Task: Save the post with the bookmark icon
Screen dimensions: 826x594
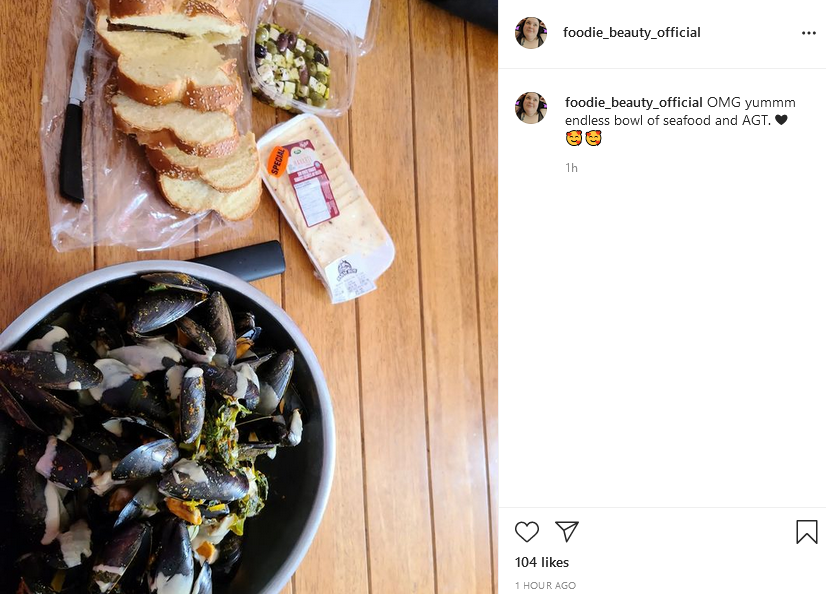Action: [807, 532]
